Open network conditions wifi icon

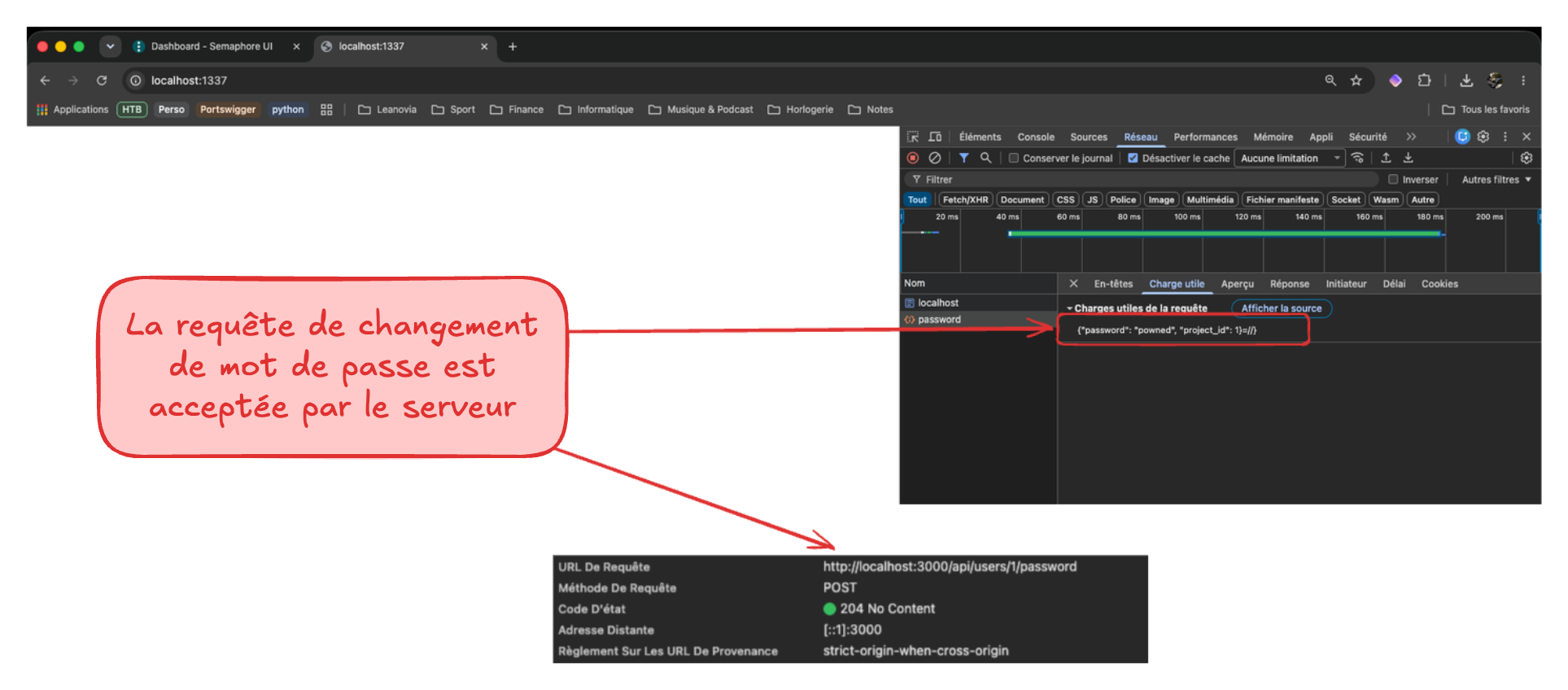[x=1357, y=158]
